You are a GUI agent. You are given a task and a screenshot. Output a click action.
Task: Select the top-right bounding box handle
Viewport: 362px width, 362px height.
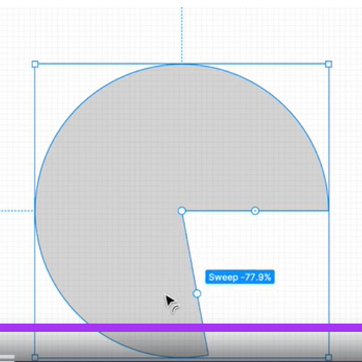click(x=328, y=64)
